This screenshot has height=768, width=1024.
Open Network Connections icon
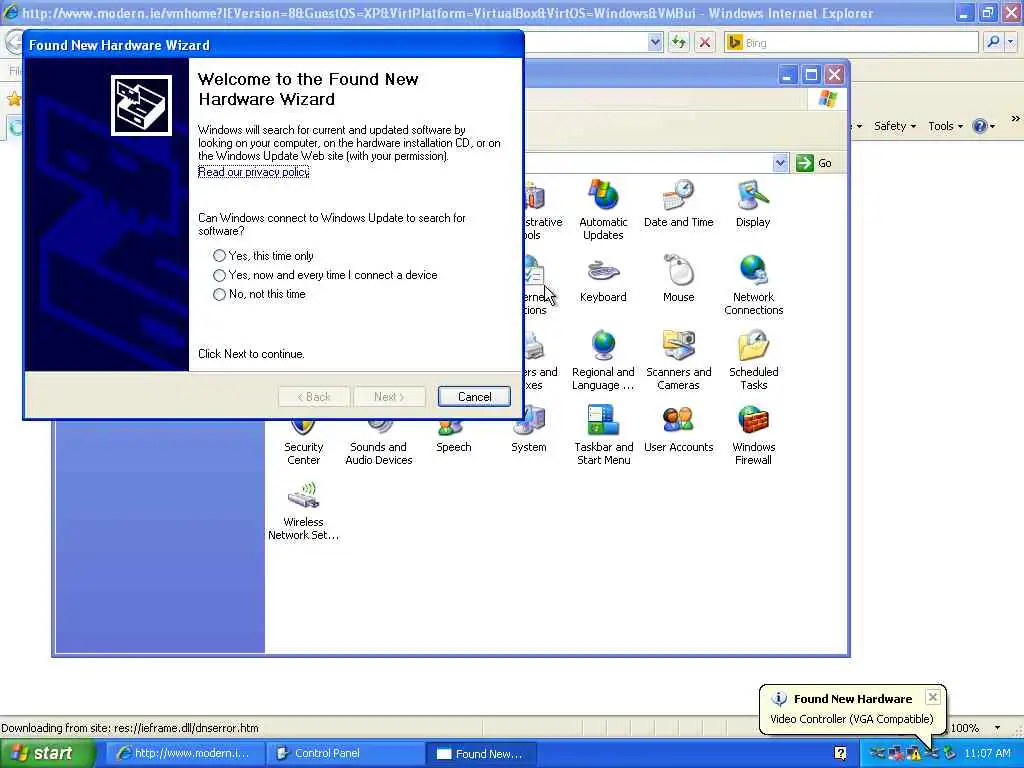(x=753, y=285)
